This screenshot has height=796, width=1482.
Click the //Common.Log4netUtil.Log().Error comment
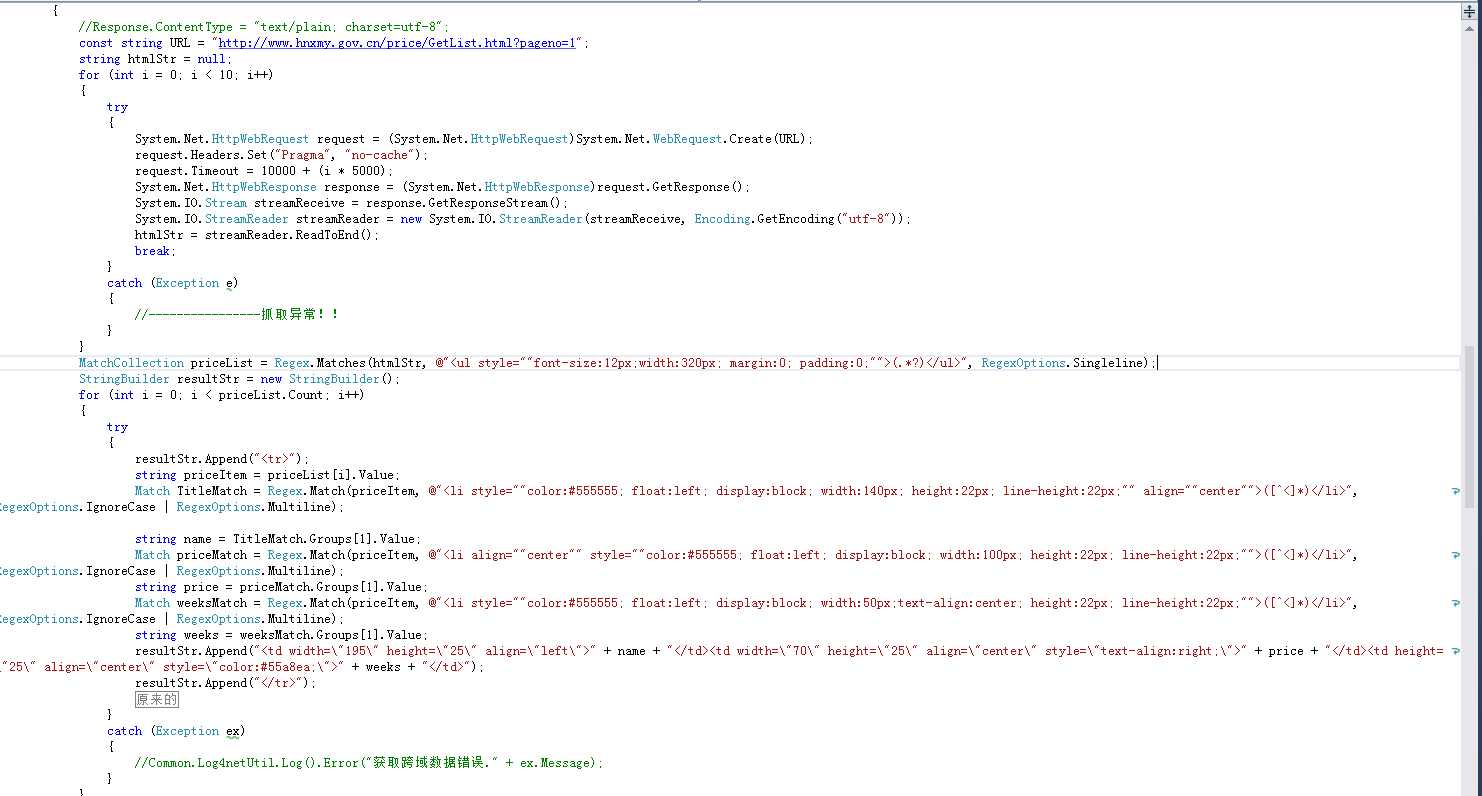tap(369, 763)
